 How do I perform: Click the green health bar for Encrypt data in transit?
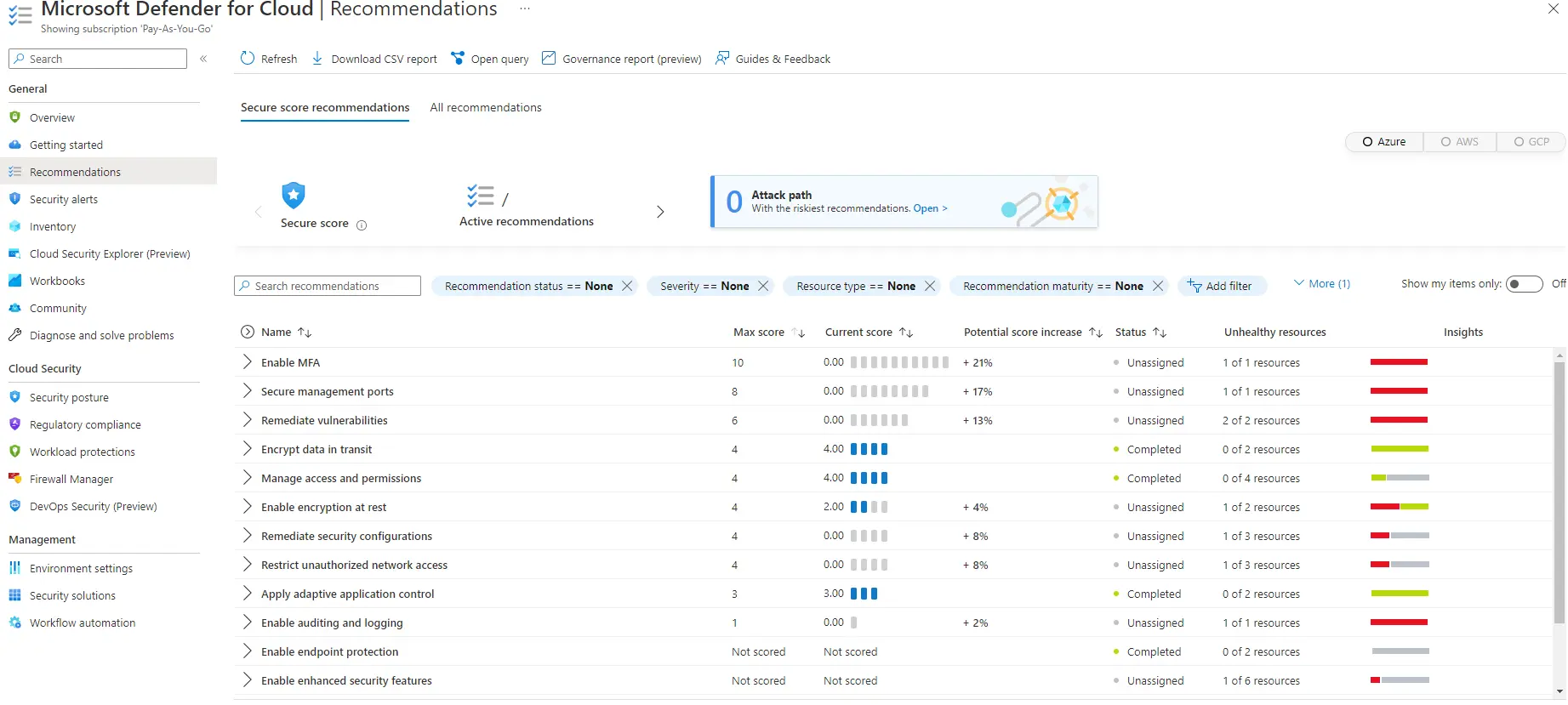(x=1400, y=449)
